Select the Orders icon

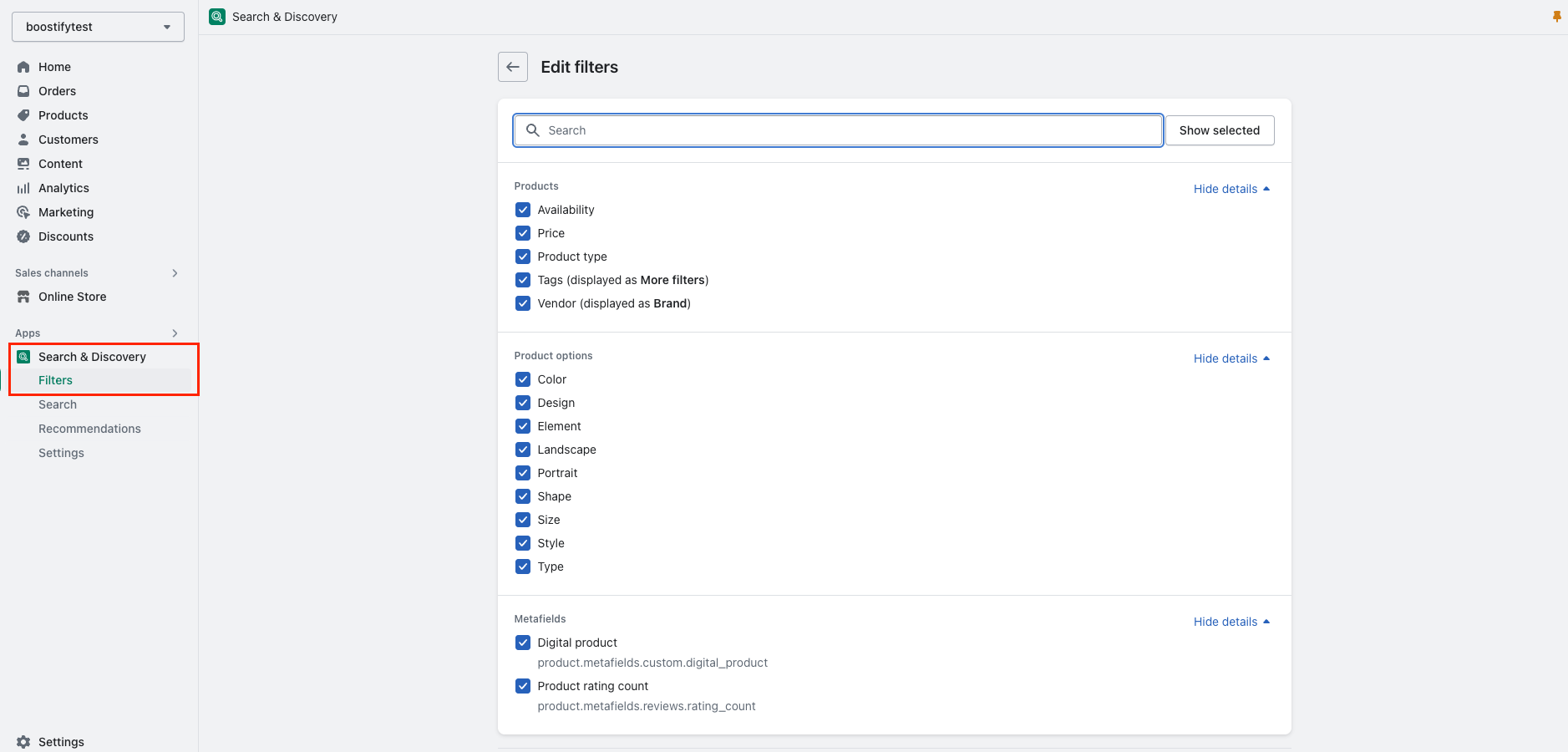tap(23, 91)
